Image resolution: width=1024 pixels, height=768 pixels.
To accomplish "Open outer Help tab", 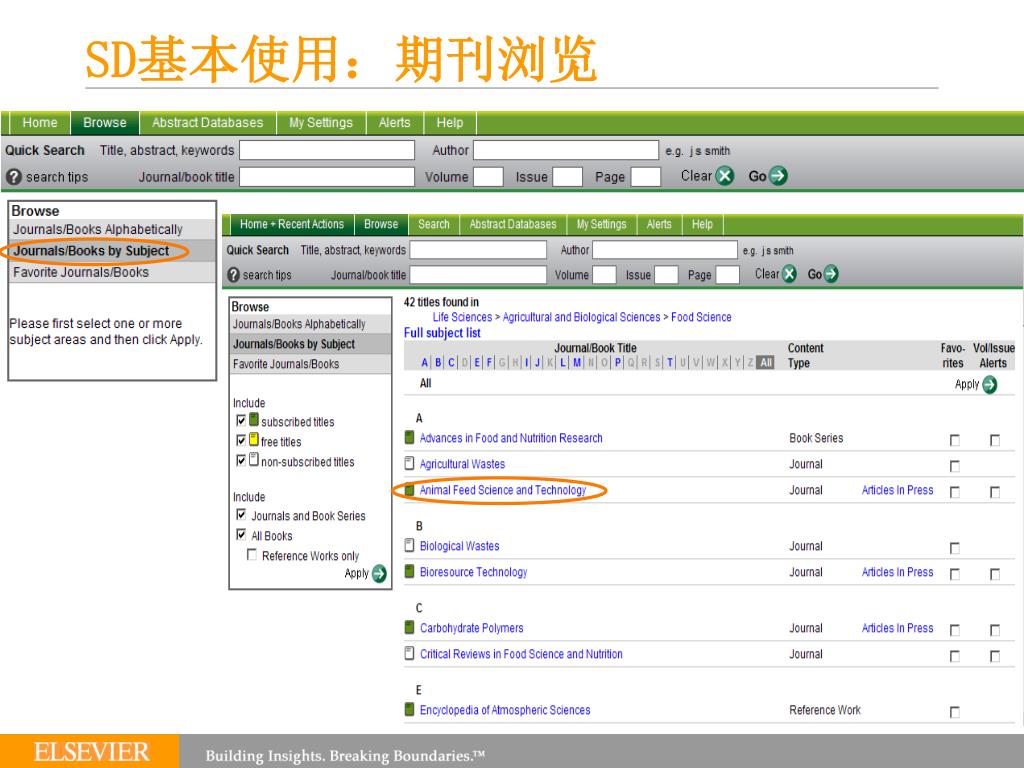I will (450, 123).
